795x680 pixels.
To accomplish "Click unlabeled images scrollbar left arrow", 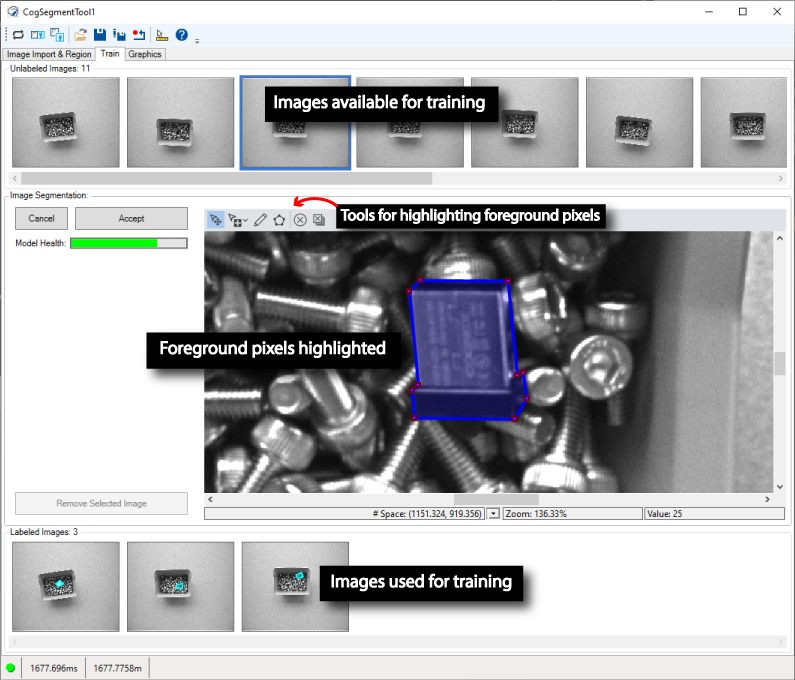I will 15,178.
